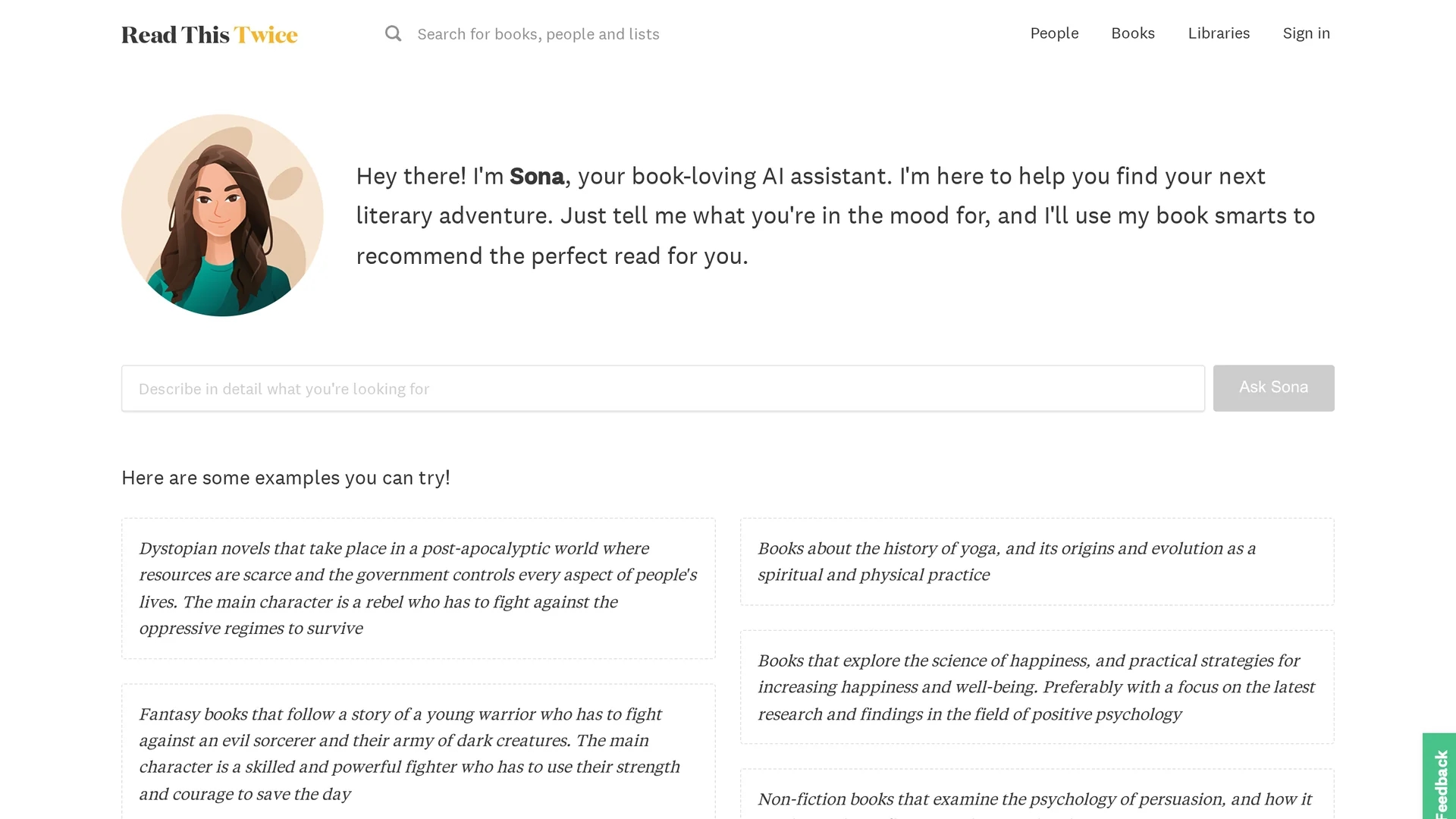Click Sona's introduction paragraph

click(x=836, y=216)
